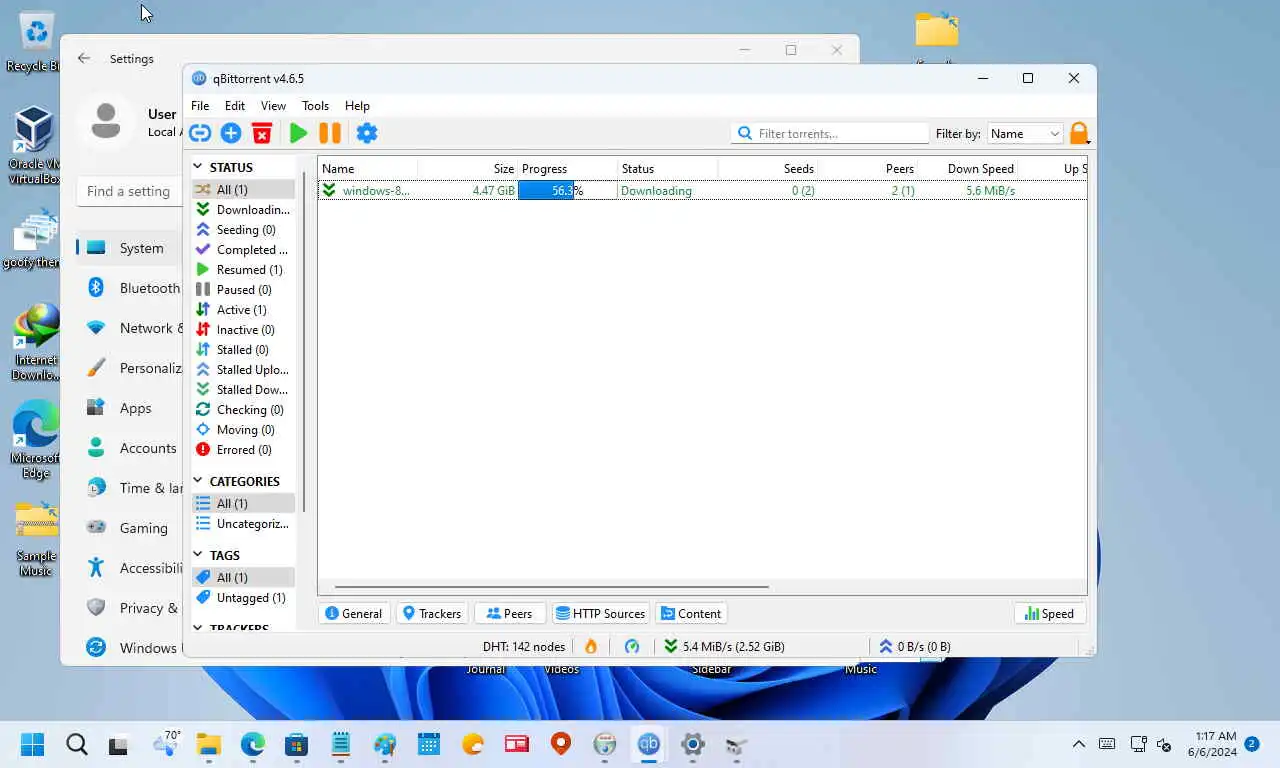Select the windows-8 torrent row
The width and height of the screenshot is (1280, 768).
[702, 190]
